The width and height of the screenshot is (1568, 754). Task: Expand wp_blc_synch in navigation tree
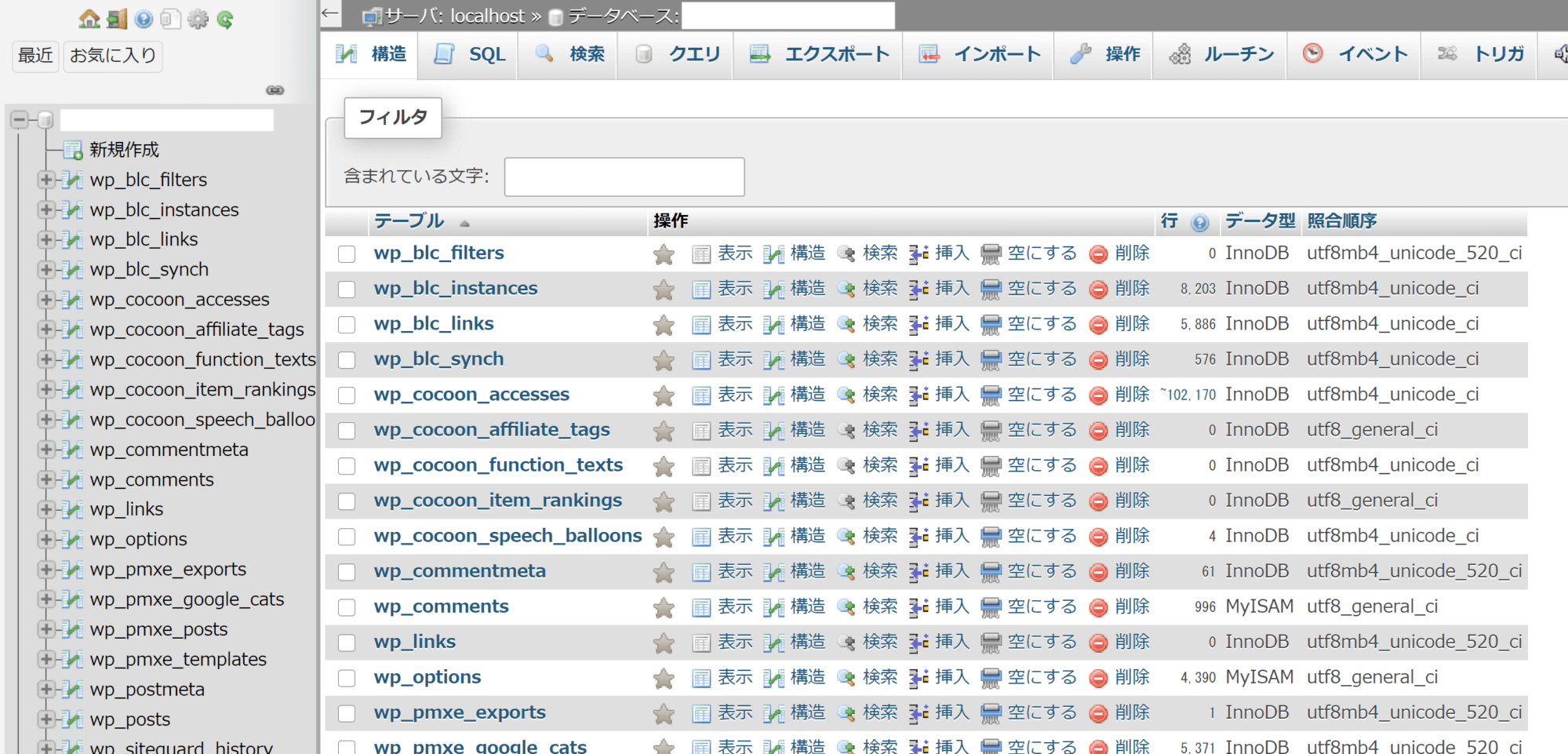coord(45,269)
